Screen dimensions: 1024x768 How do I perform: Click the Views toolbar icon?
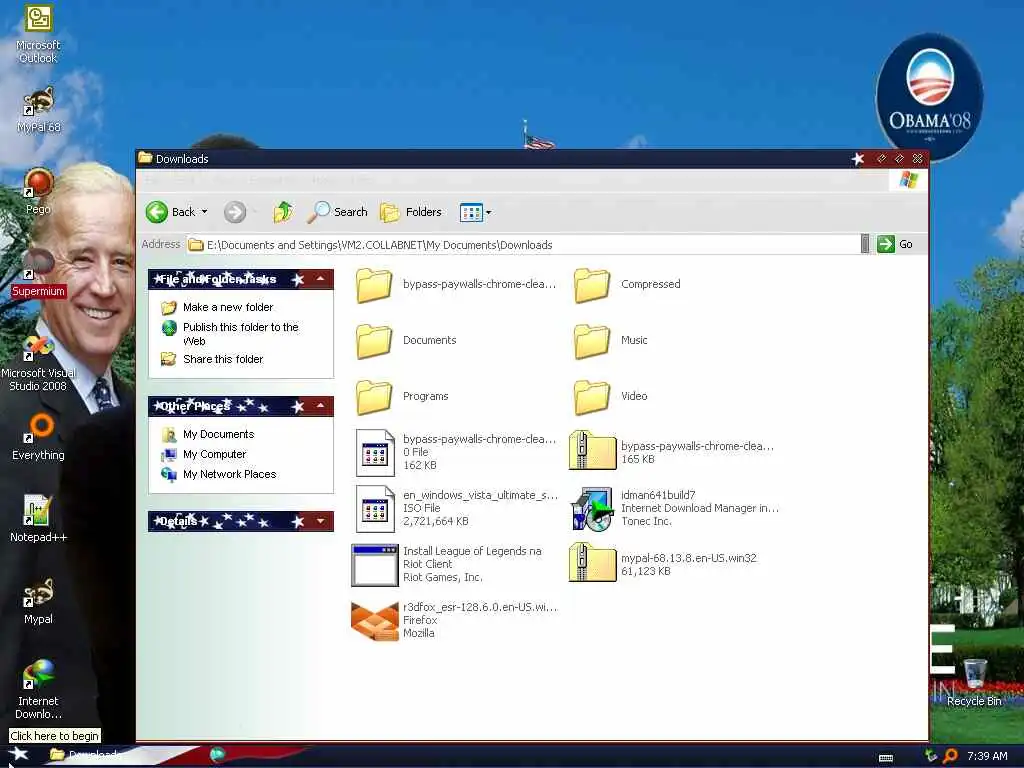point(471,212)
